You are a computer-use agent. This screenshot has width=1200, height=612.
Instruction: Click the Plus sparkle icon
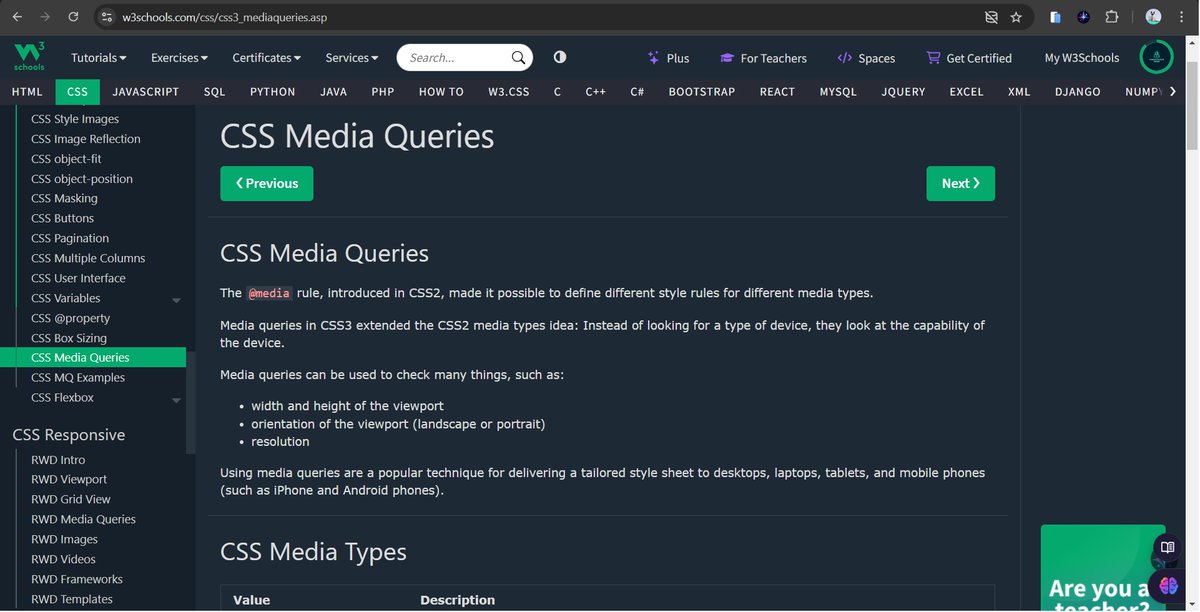point(653,58)
